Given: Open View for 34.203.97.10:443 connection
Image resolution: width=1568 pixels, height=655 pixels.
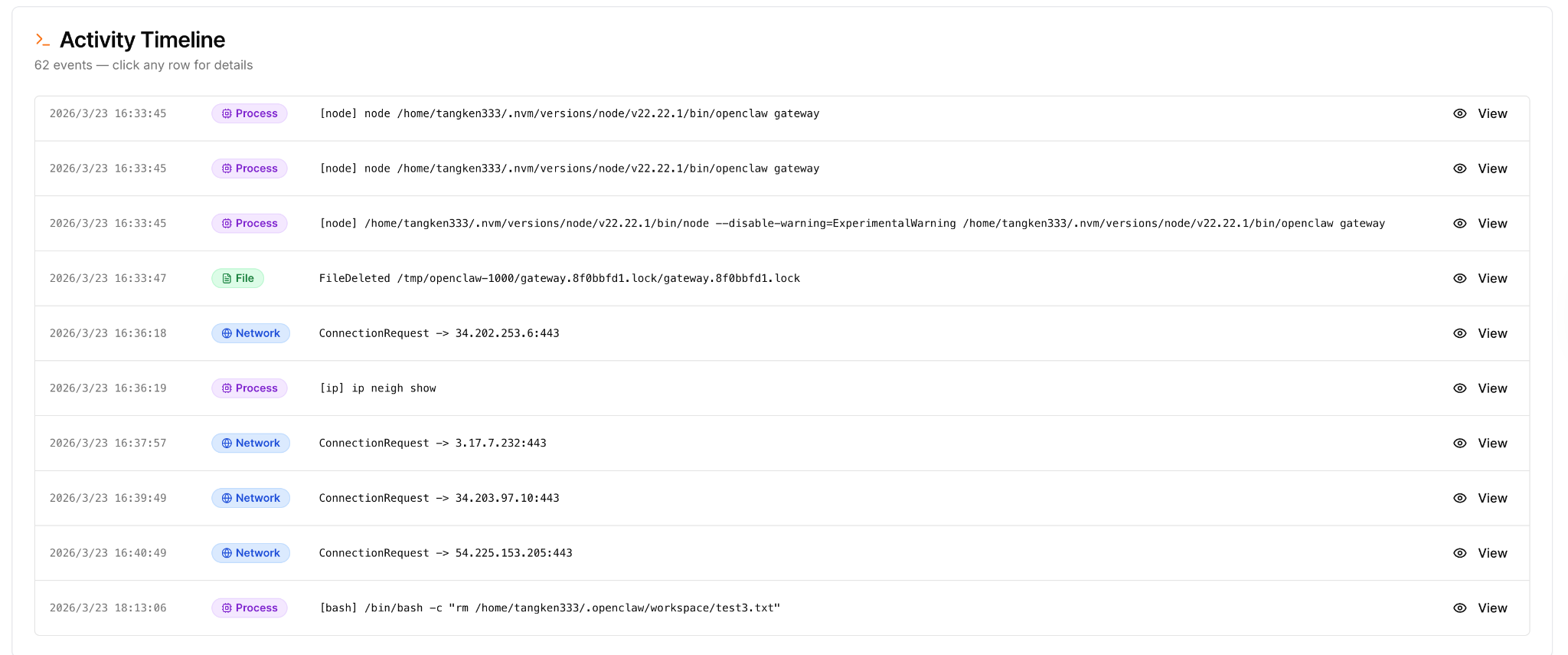Looking at the screenshot, I should 1481,498.
